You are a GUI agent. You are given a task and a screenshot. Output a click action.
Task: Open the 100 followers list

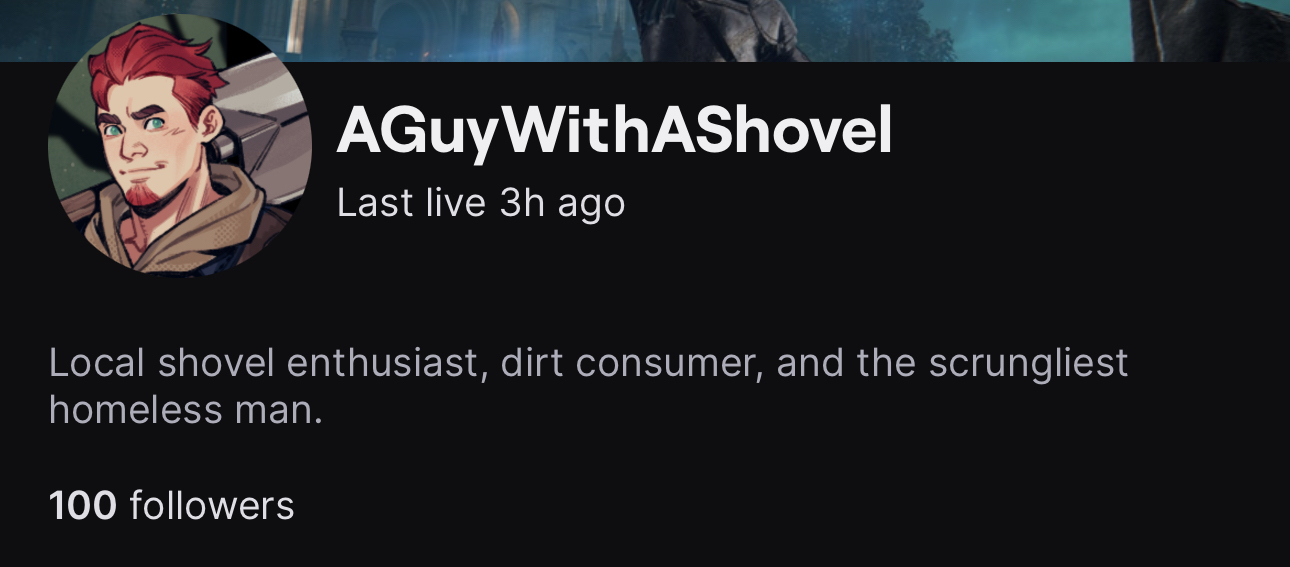pyautogui.click(x=172, y=505)
